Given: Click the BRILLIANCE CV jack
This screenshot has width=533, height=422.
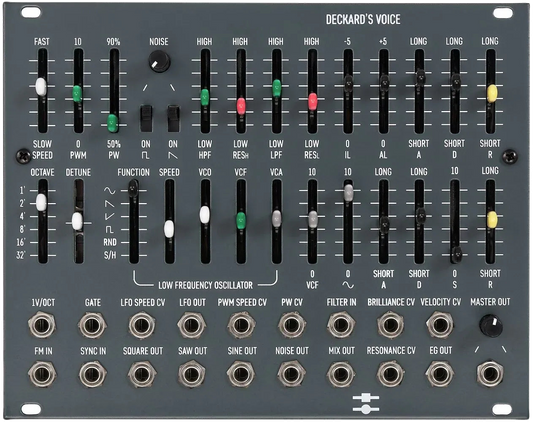Looking at the screenshot, I should (391, 325).
